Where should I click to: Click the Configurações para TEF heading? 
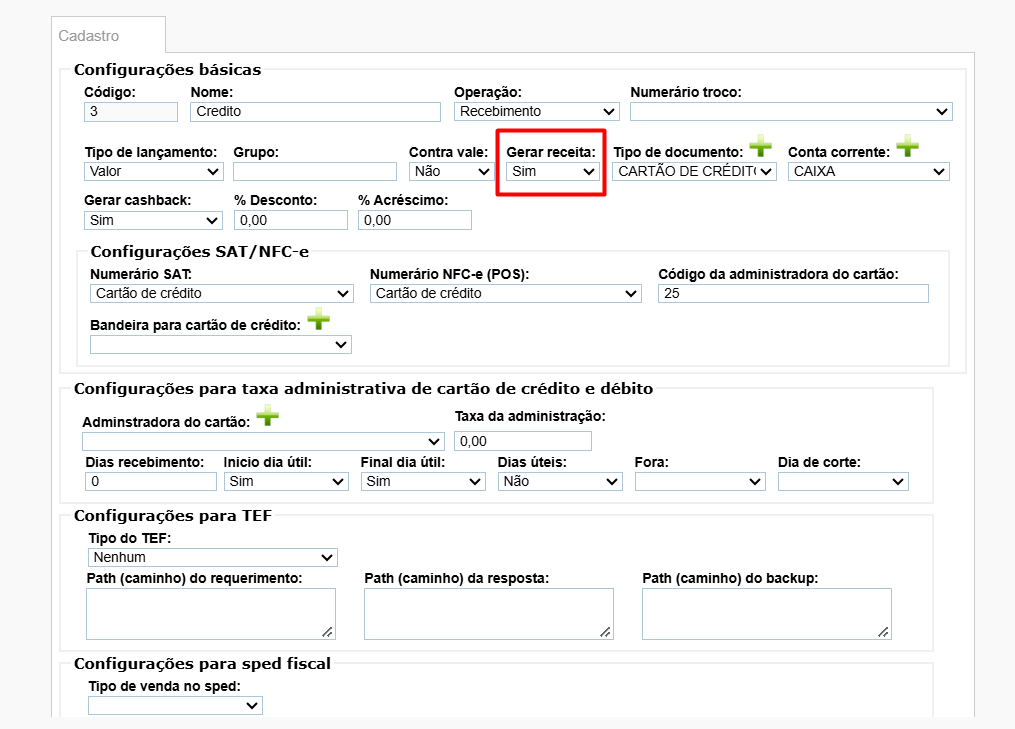tap(173, 516)
